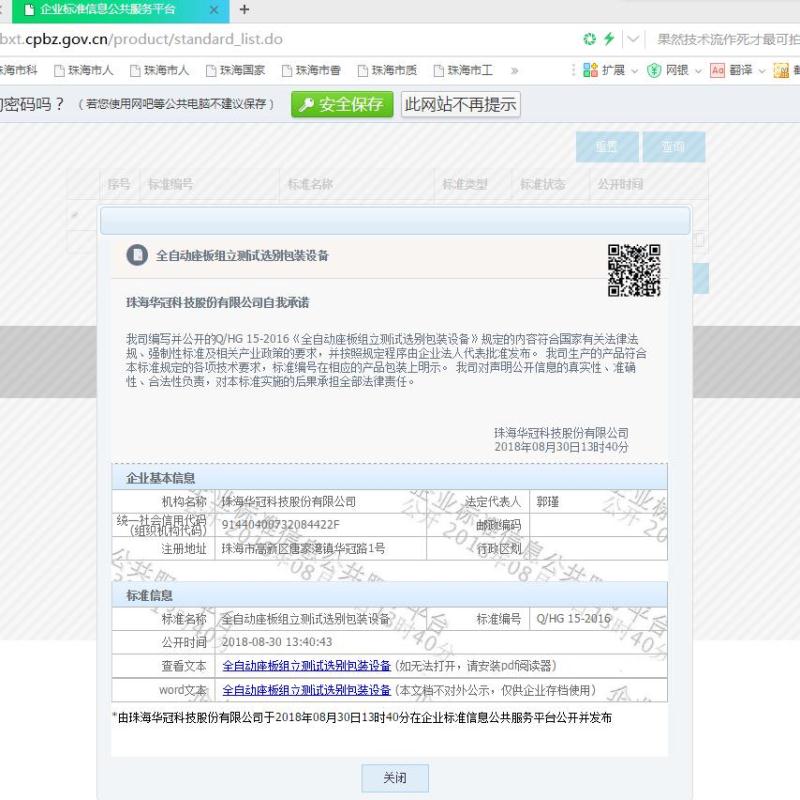800x800 pixels.
Task: Click the 公开时间 value 2018-08-30 13:40:43
Action: pos(277,642)
